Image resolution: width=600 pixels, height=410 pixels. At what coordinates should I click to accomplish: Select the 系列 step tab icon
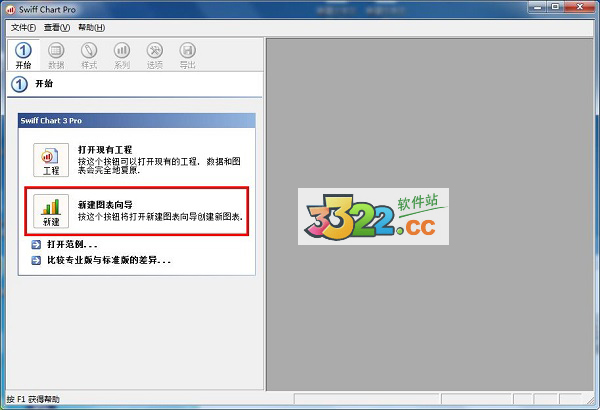click(x=122, y=50)
